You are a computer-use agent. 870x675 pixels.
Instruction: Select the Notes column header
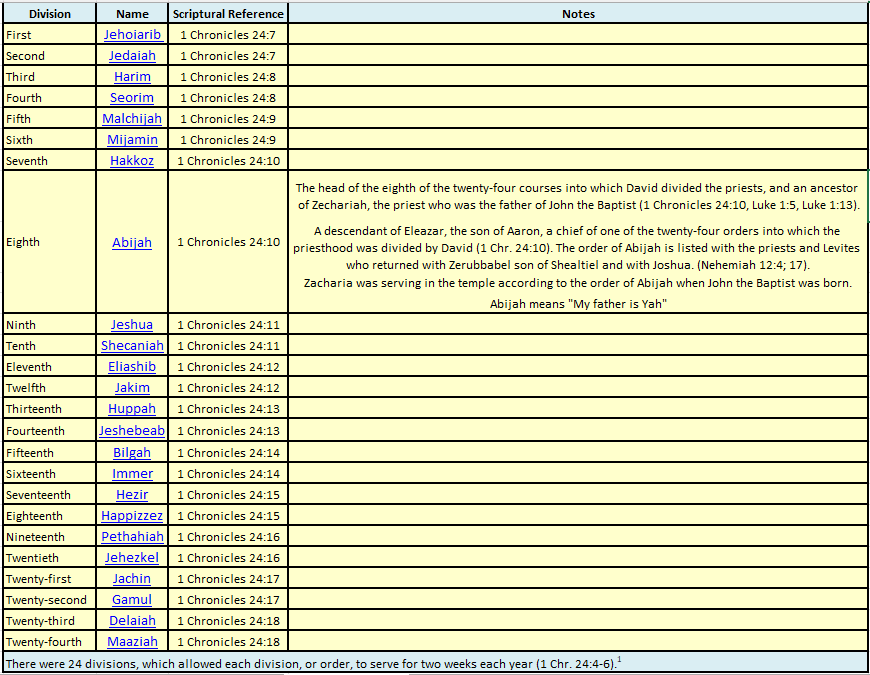(578, 14)
